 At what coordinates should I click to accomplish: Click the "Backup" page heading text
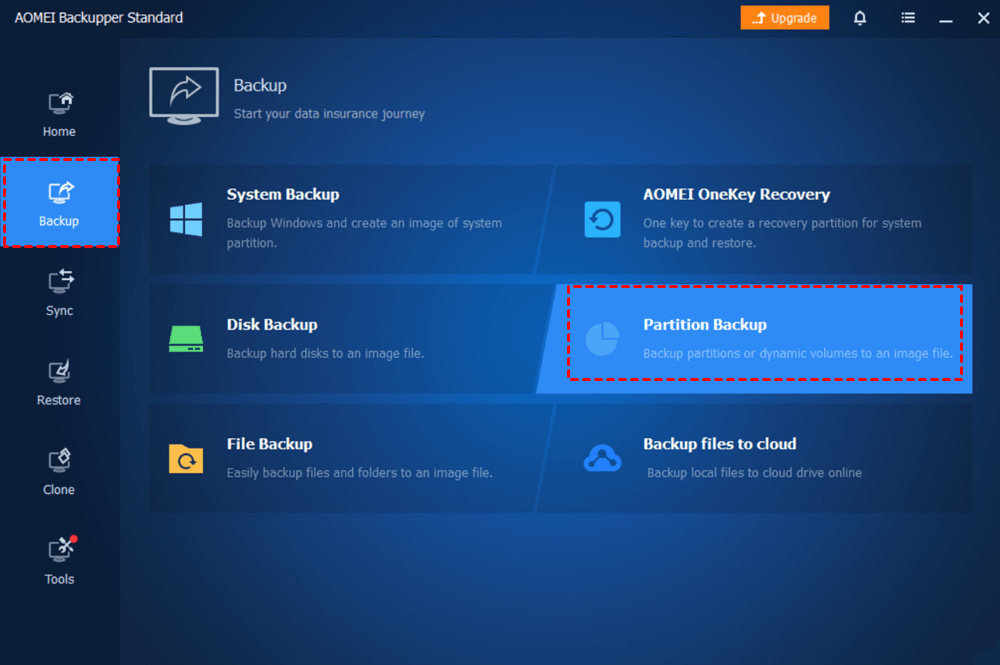pos(260,85)
